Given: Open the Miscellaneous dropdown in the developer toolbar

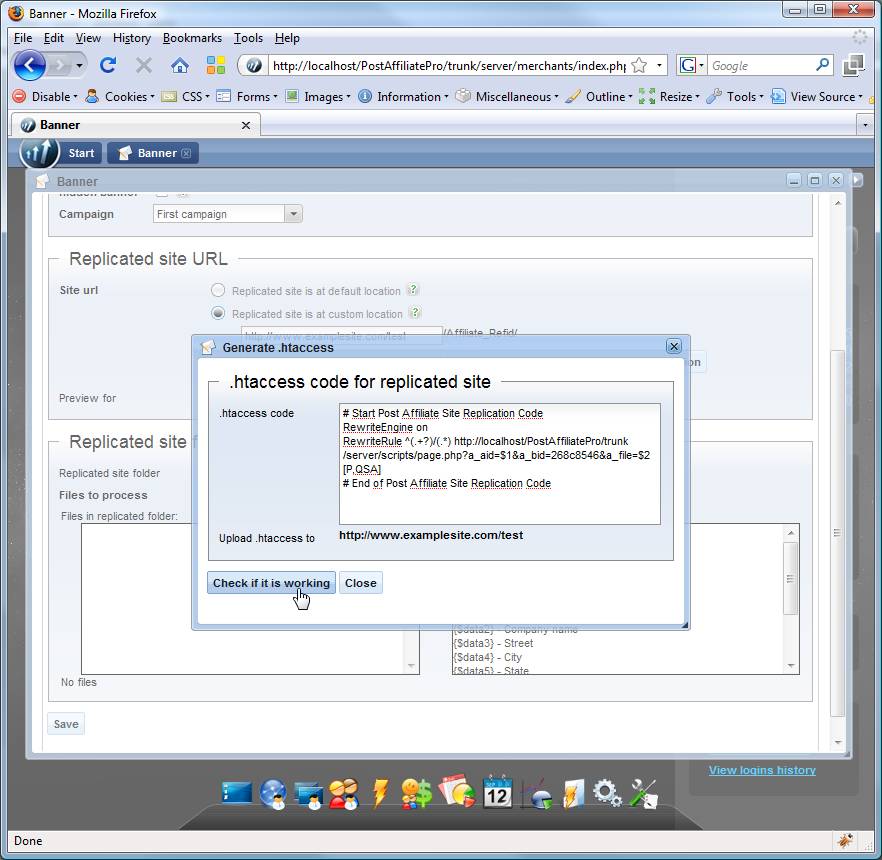Looking at the screenshot, I should [x=507, y=97].
